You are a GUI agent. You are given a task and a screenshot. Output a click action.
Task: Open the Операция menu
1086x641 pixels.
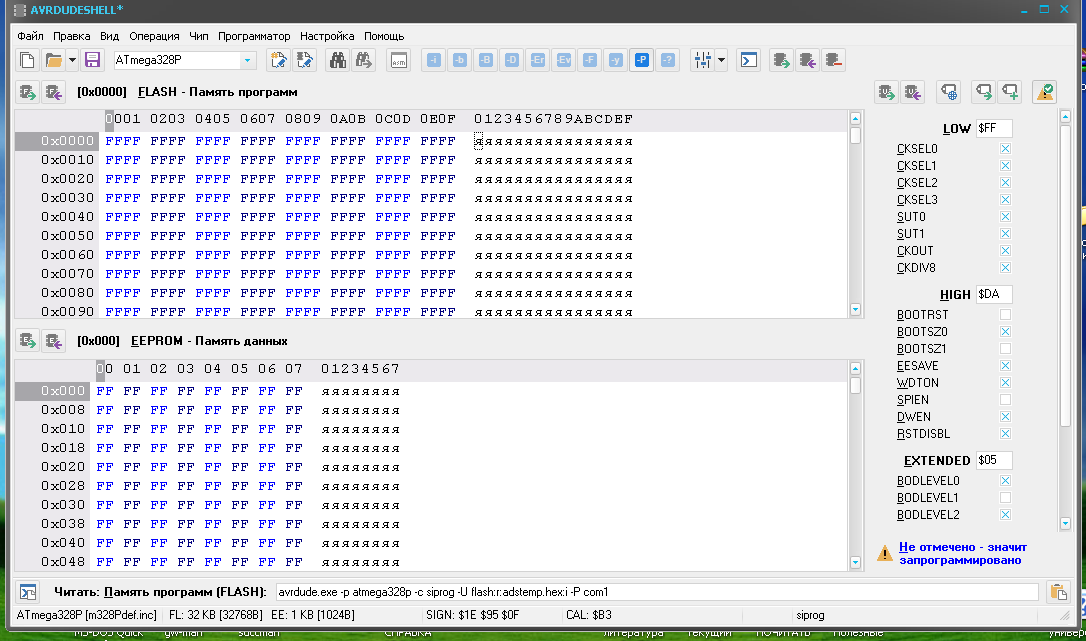pyautogui.click(x=154, y=36)
